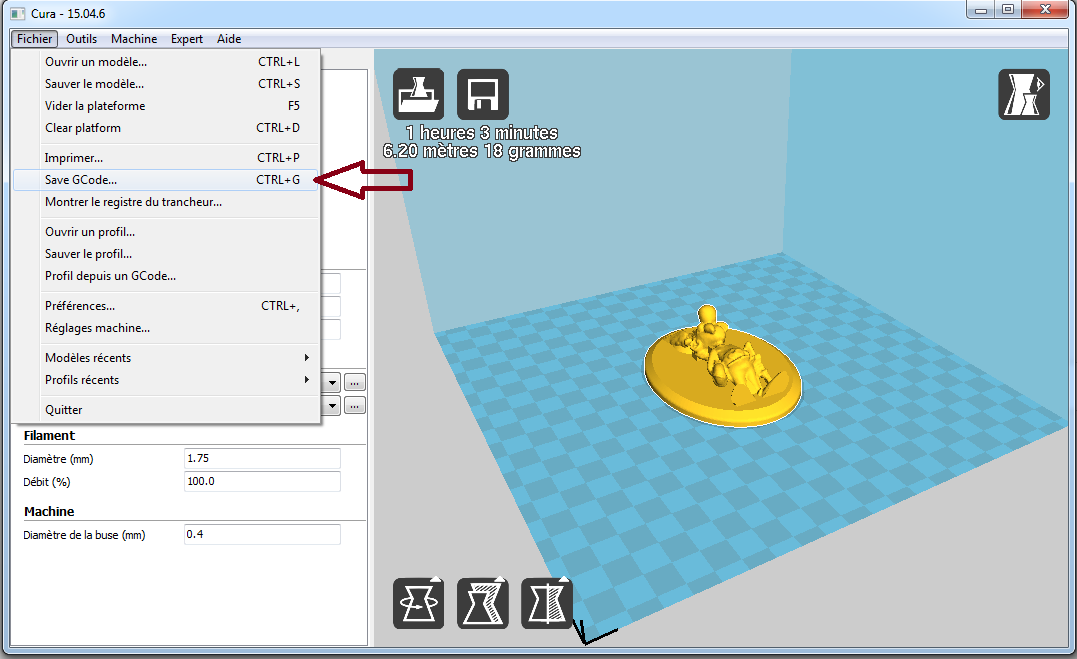This screenshot has width=1077, height=659.
Task: Choose Ouvrir un profil...
Action: point(166,232)
